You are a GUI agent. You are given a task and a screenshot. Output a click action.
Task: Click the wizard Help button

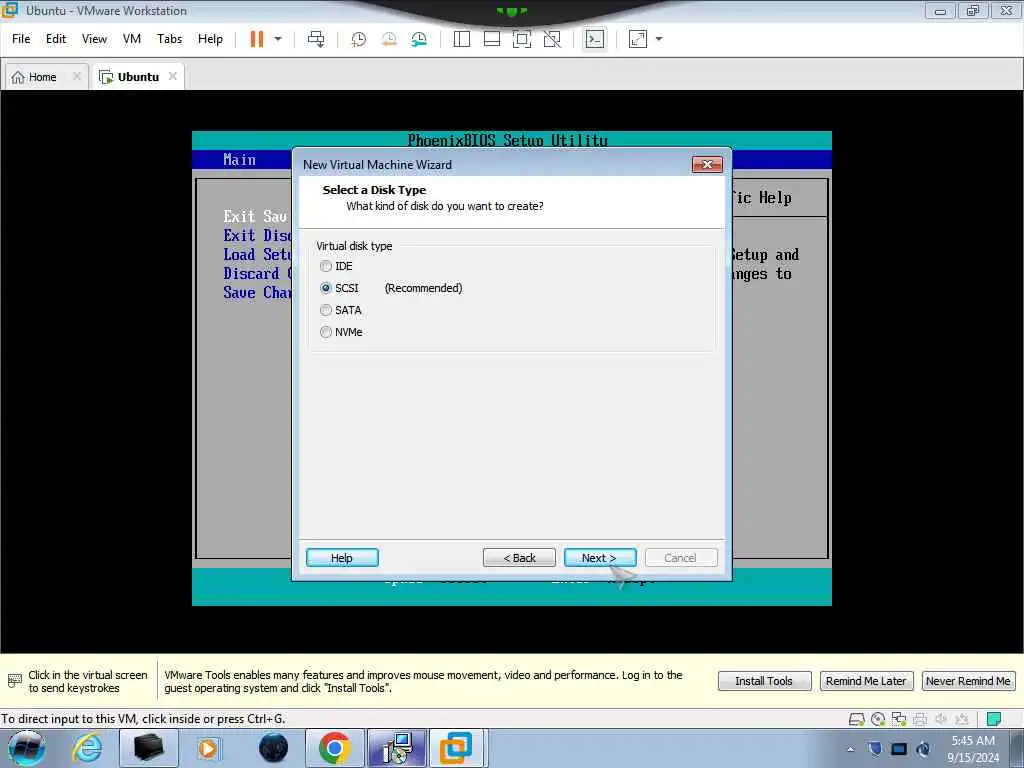pos(342,558)
